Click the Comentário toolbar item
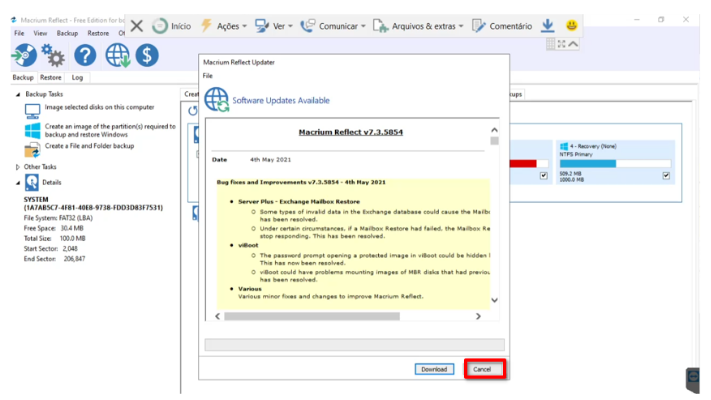The width and height of the screenshot is (711, 400). coord(502,26)
